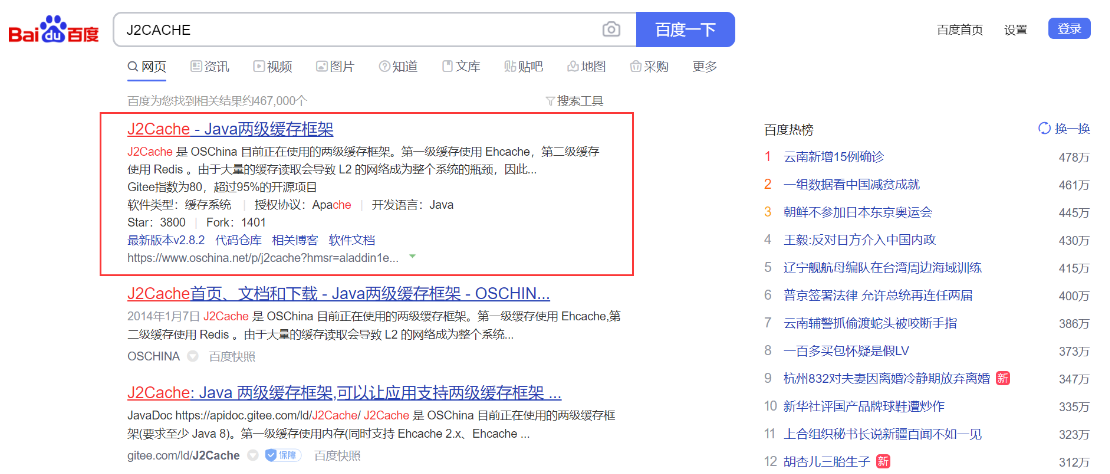Open 代码仓库 link

[x=239, y=240]
